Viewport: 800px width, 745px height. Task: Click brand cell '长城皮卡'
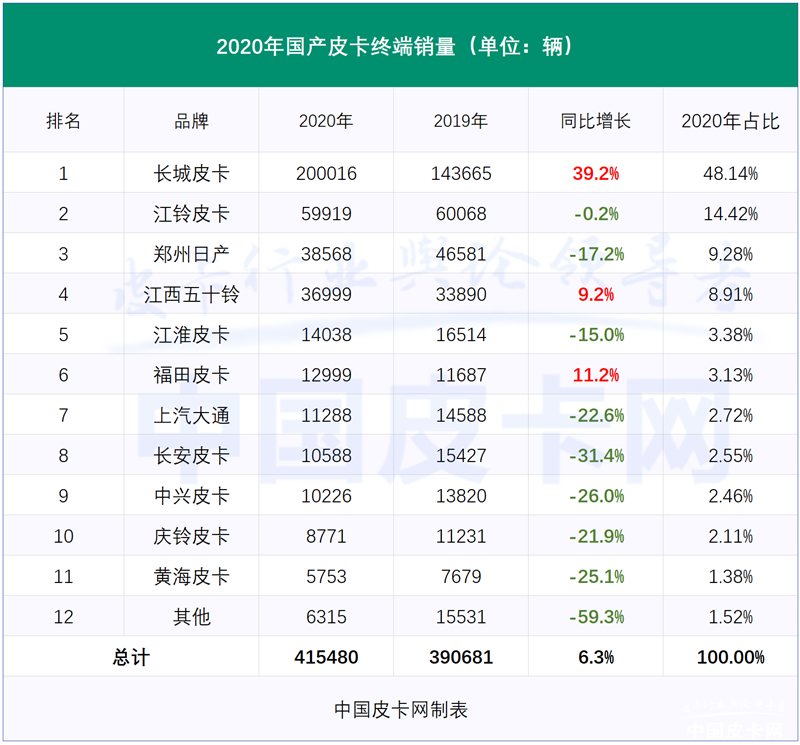point(191,173)
